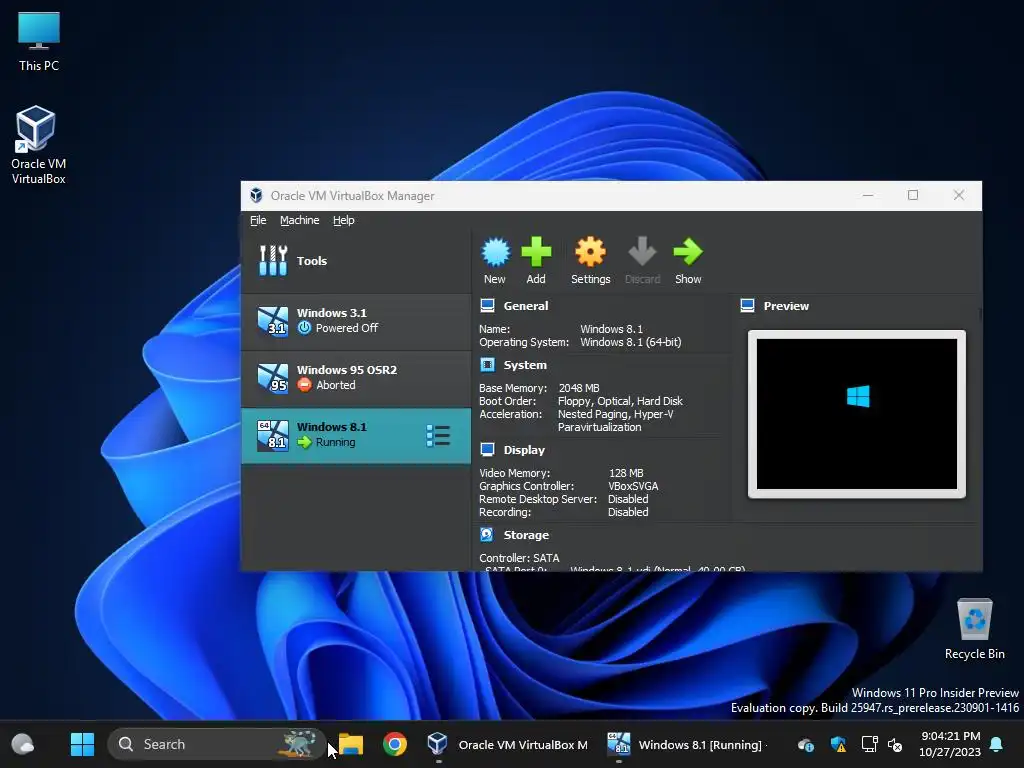Click the System section chip icon
This screenshot has height=768, width=1024.
point(487,364)
